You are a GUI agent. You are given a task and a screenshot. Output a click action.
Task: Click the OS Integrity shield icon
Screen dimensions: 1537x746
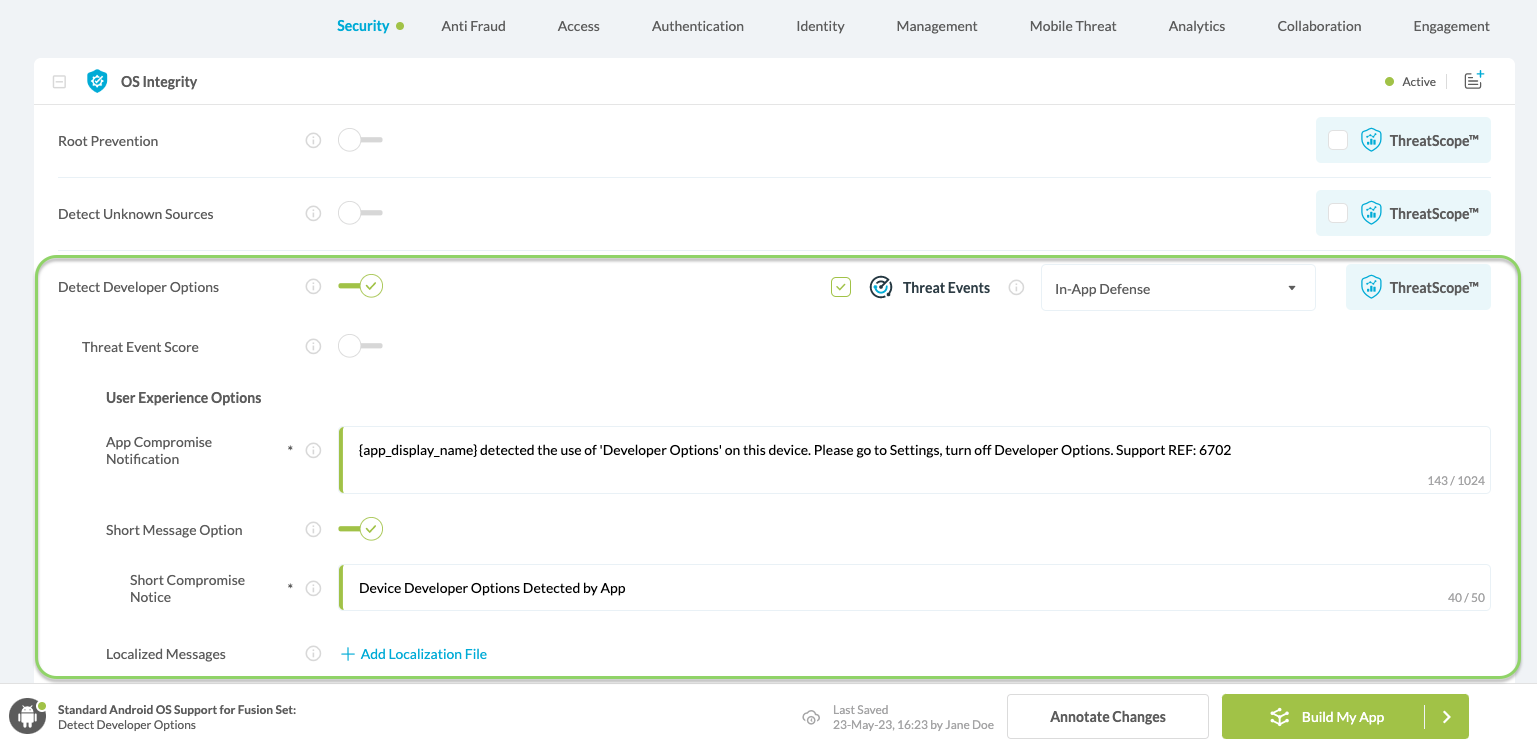97,82
